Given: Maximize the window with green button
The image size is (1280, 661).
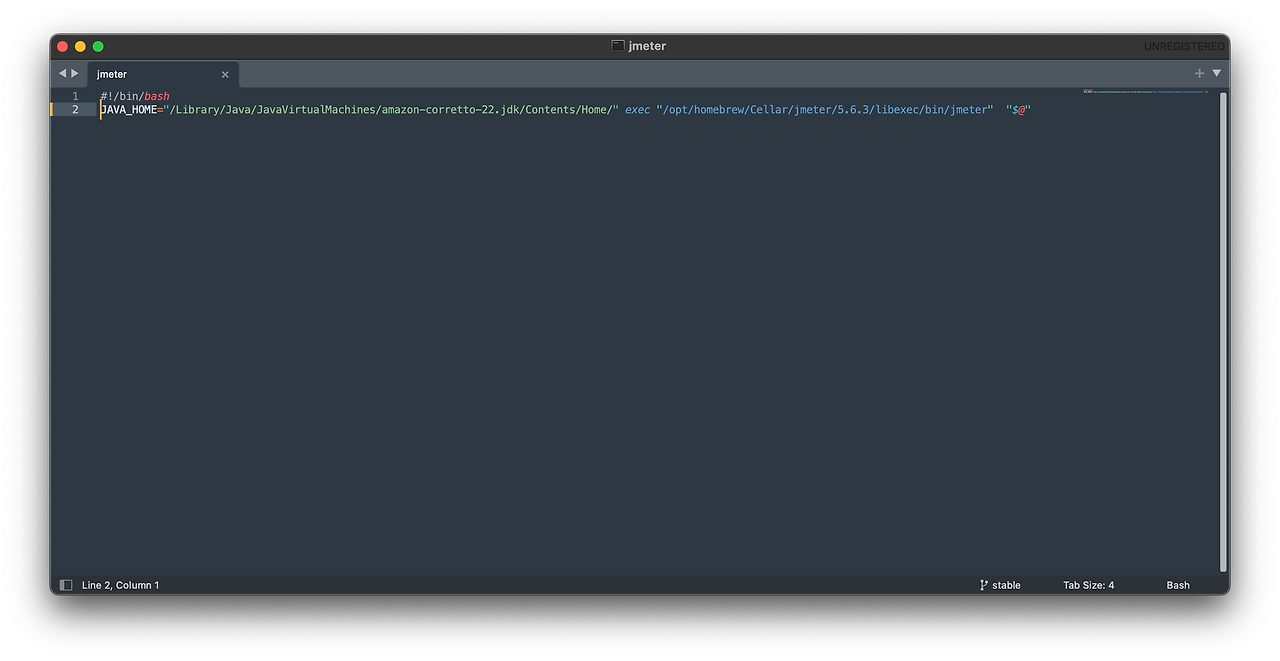Looking at the screenshot, I should (x=98, y=46).
